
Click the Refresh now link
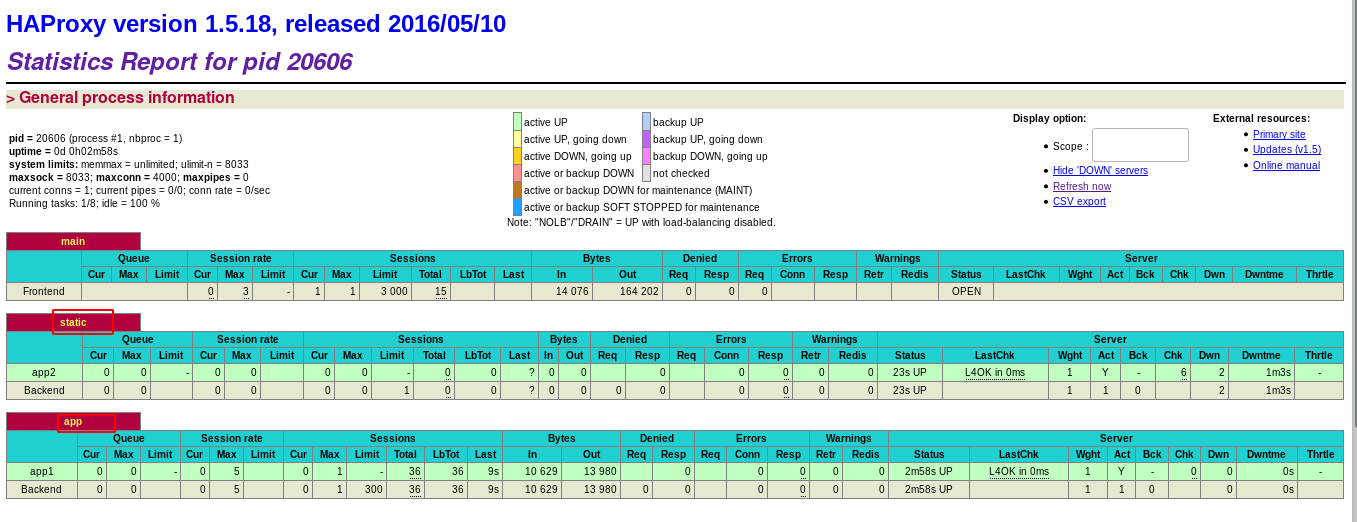(1082, 186)
